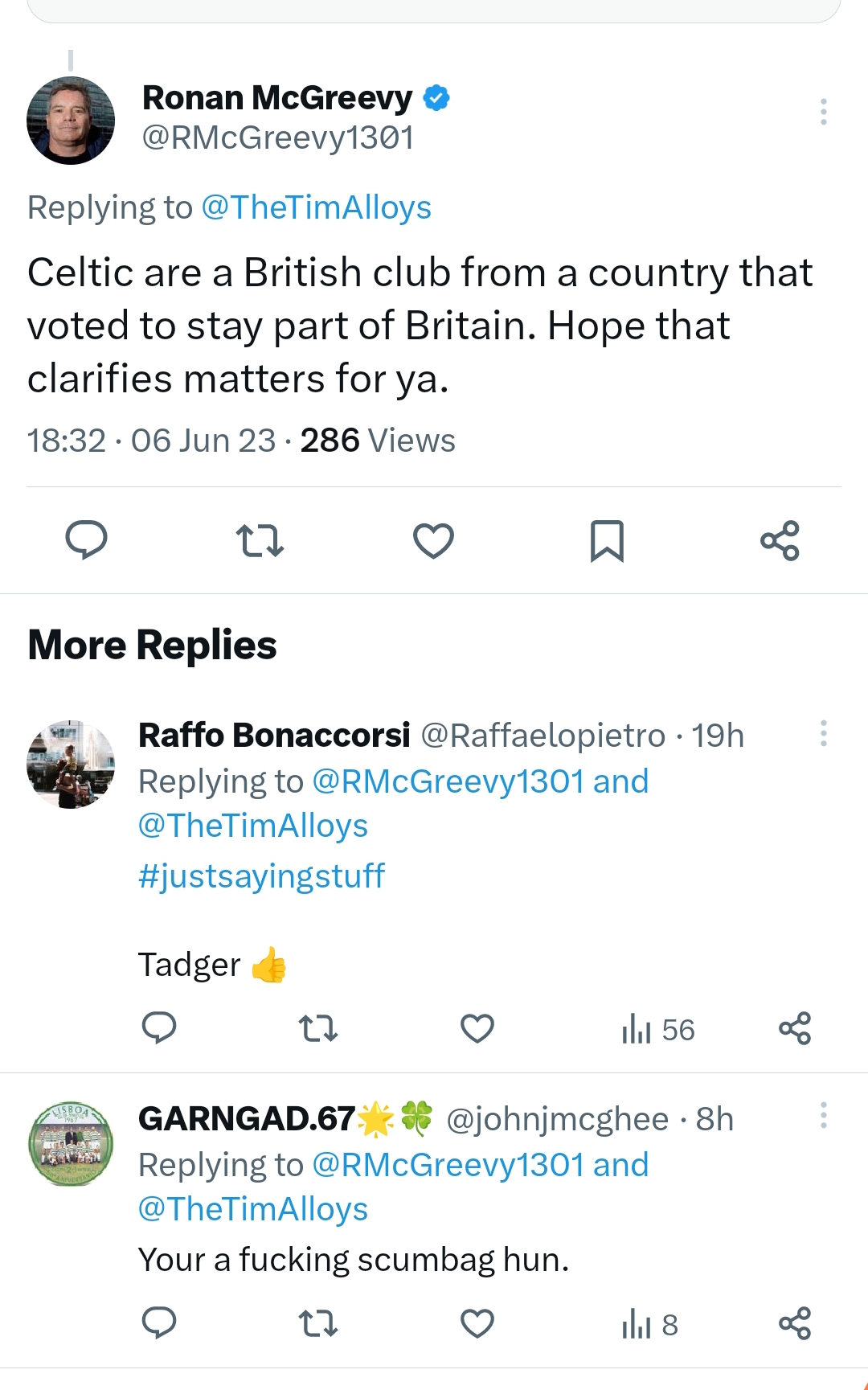
Task: Open @TheTimAlloys mention under Ronan McGreevy
Action: (316, 207)
